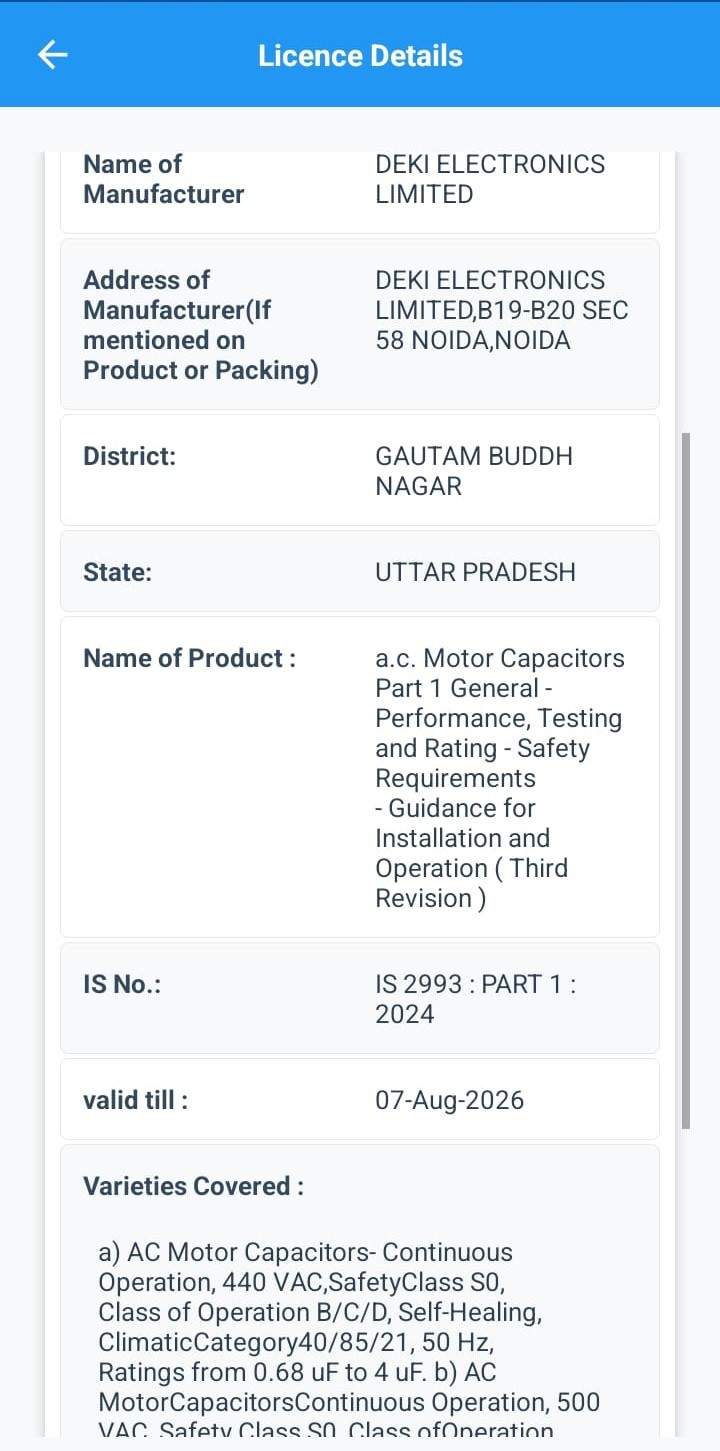Select the Varieties Covered heading
Screen dimensions: 720x1451
click(x=193, y=1186)
